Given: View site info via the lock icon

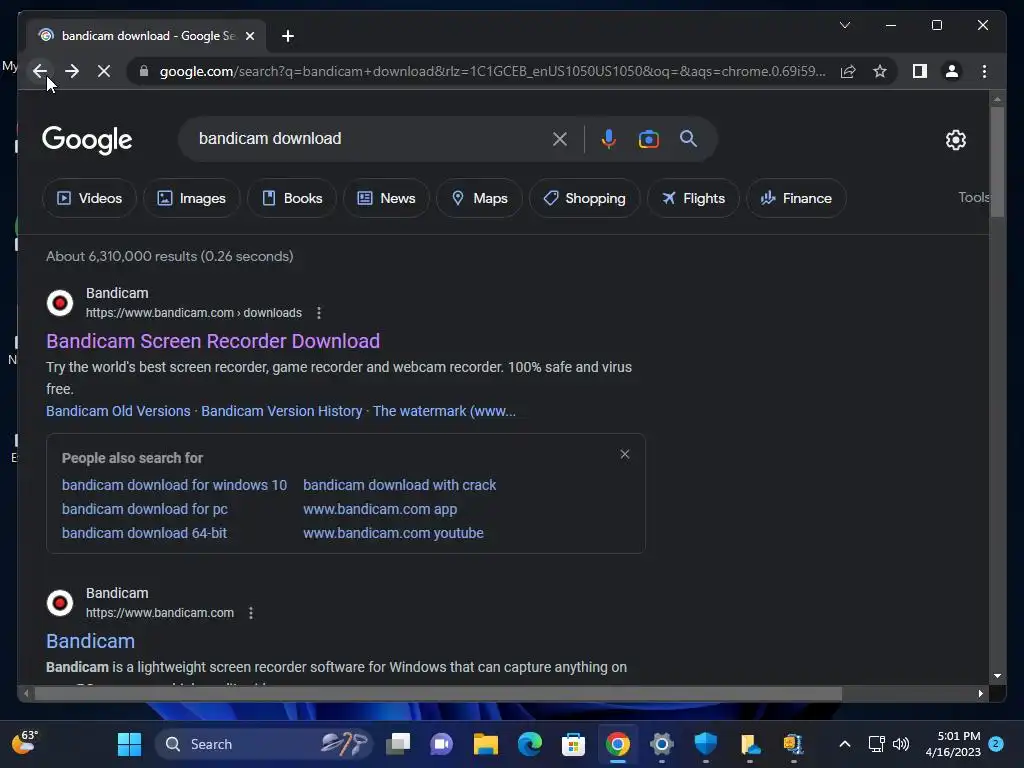Looking at the screenshot, I should [x=144, y=71].
